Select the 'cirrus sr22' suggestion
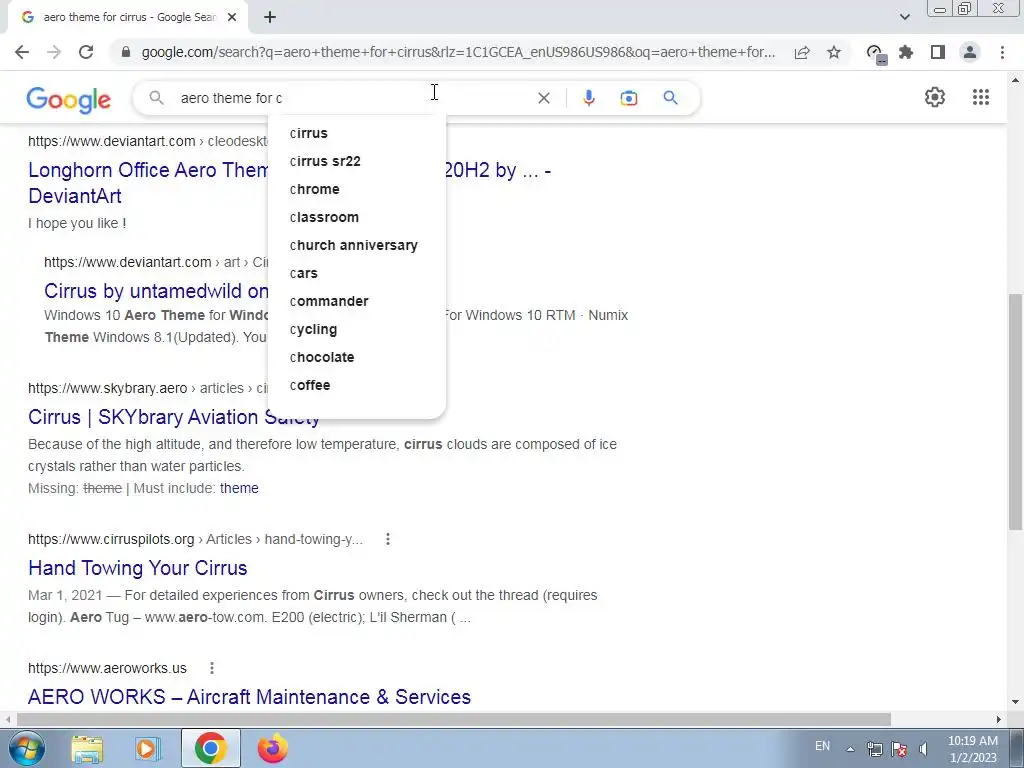The width and height of the screenshot is (1024, 768). pyautogui.click(x=357, y=161)
